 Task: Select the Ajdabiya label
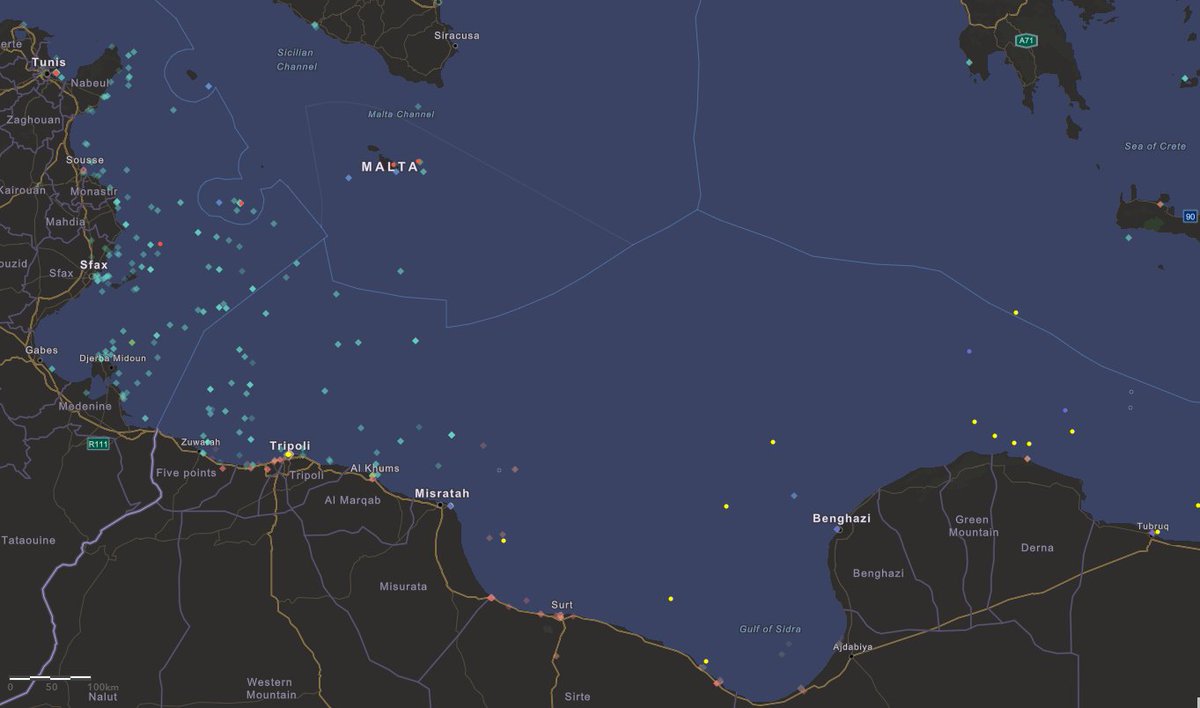(853, 647)
